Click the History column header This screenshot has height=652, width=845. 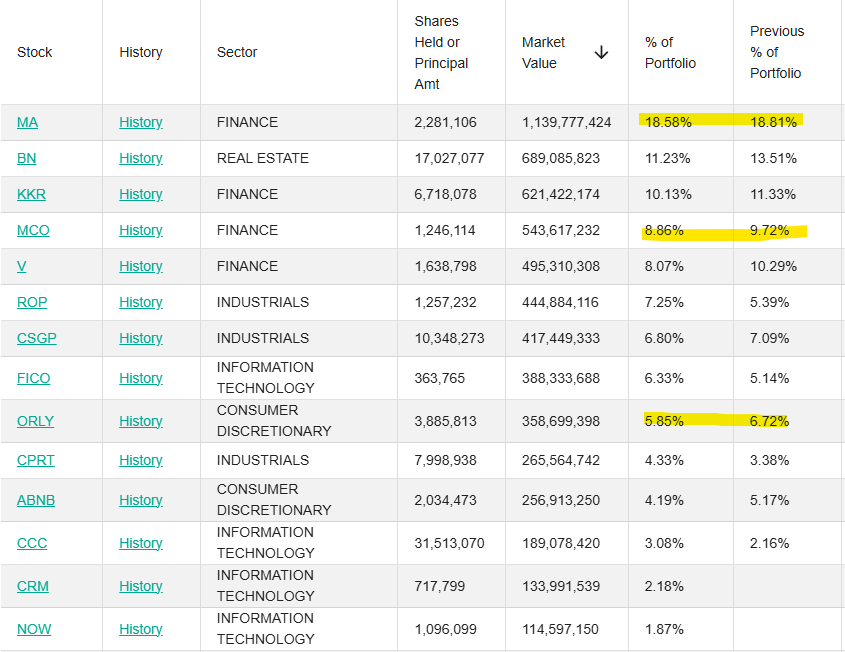141,52
